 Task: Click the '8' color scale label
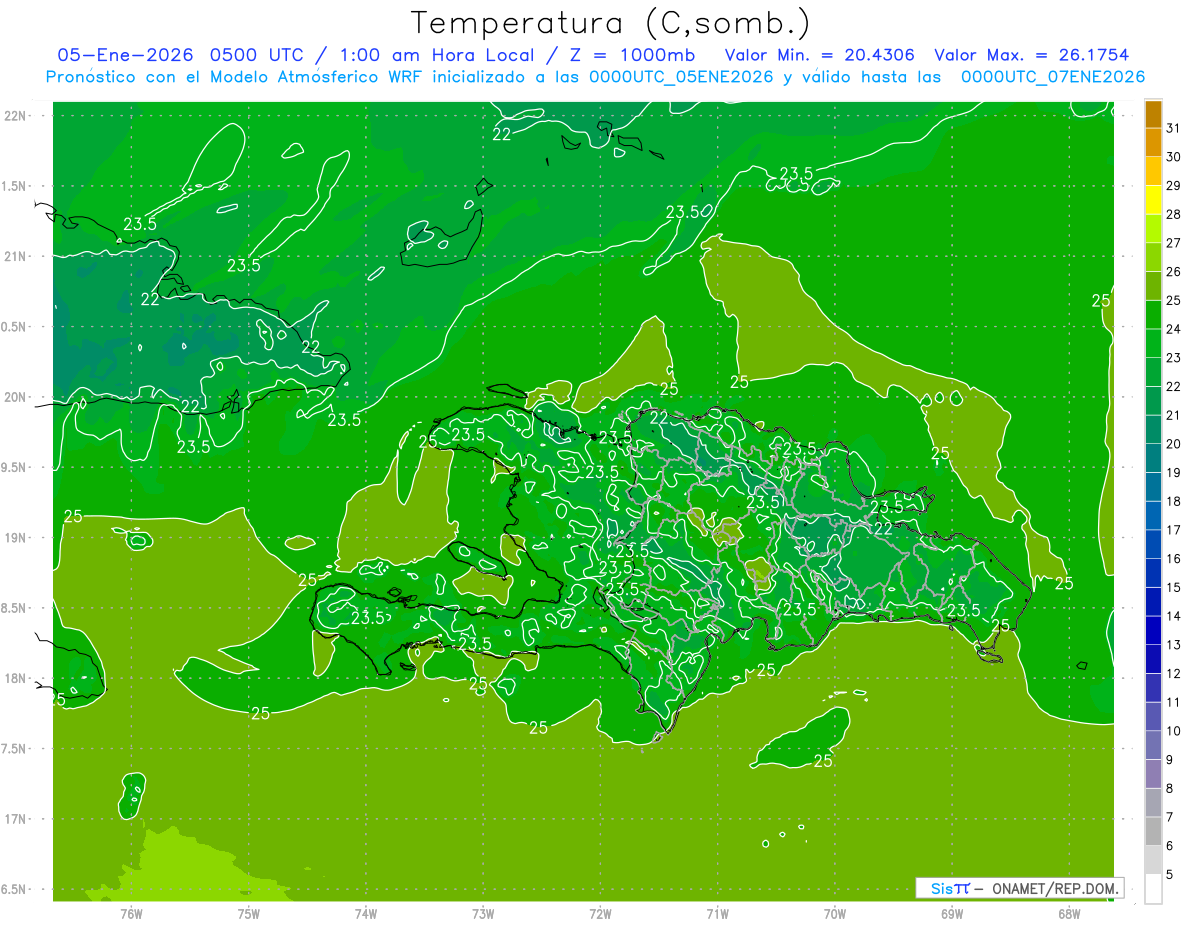pos(1170,788)
